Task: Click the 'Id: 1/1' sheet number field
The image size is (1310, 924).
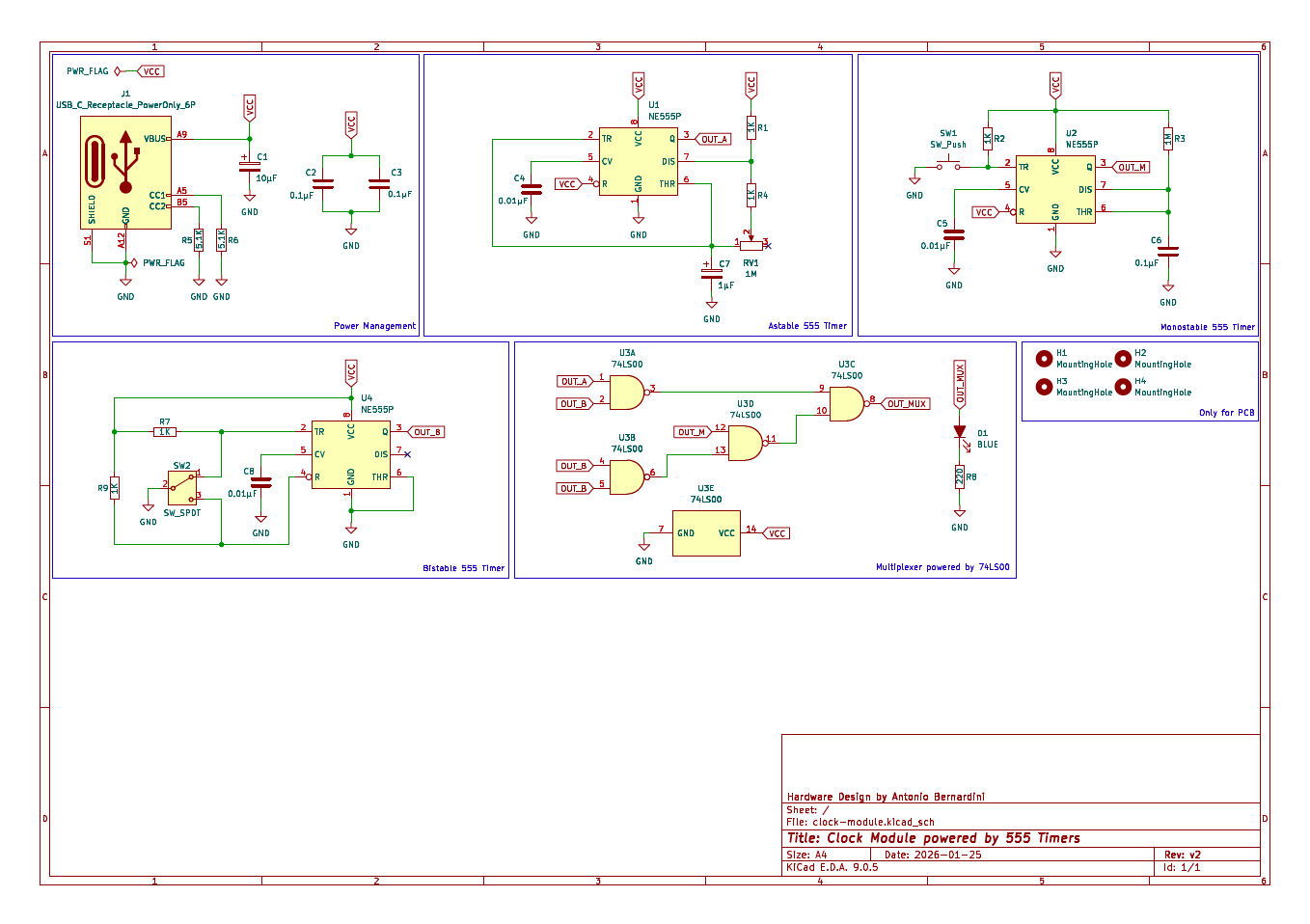Action: (x=1182, y=867)
